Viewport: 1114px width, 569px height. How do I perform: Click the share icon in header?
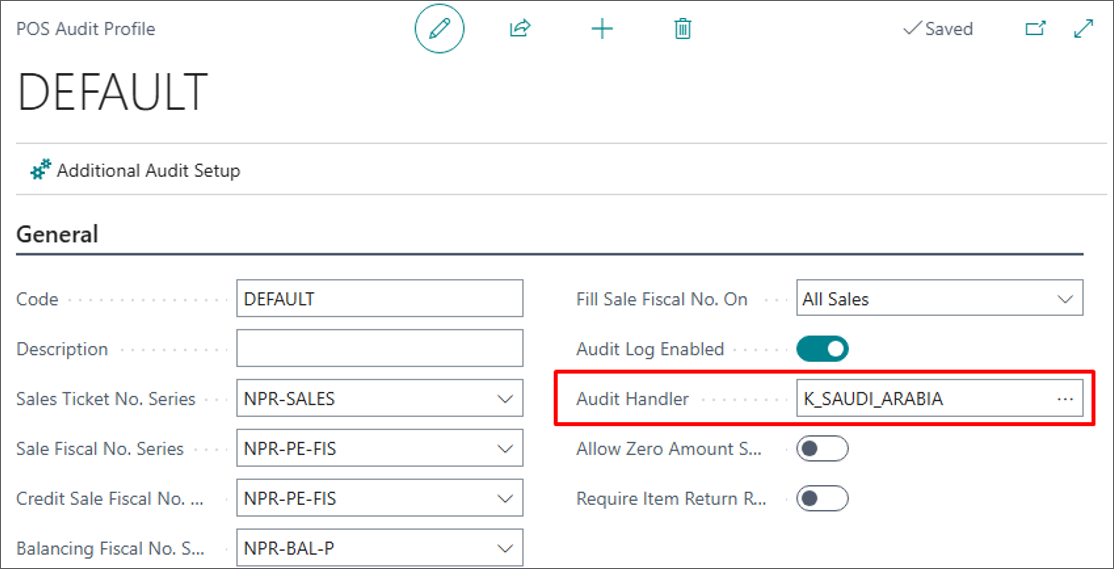tap(520, 29)
